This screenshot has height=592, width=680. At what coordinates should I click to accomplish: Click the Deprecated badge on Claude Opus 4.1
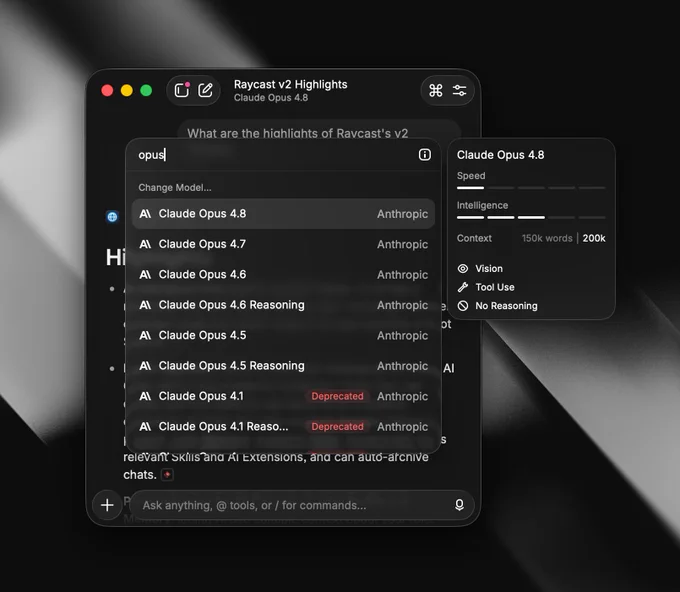(x=337, y=396)
